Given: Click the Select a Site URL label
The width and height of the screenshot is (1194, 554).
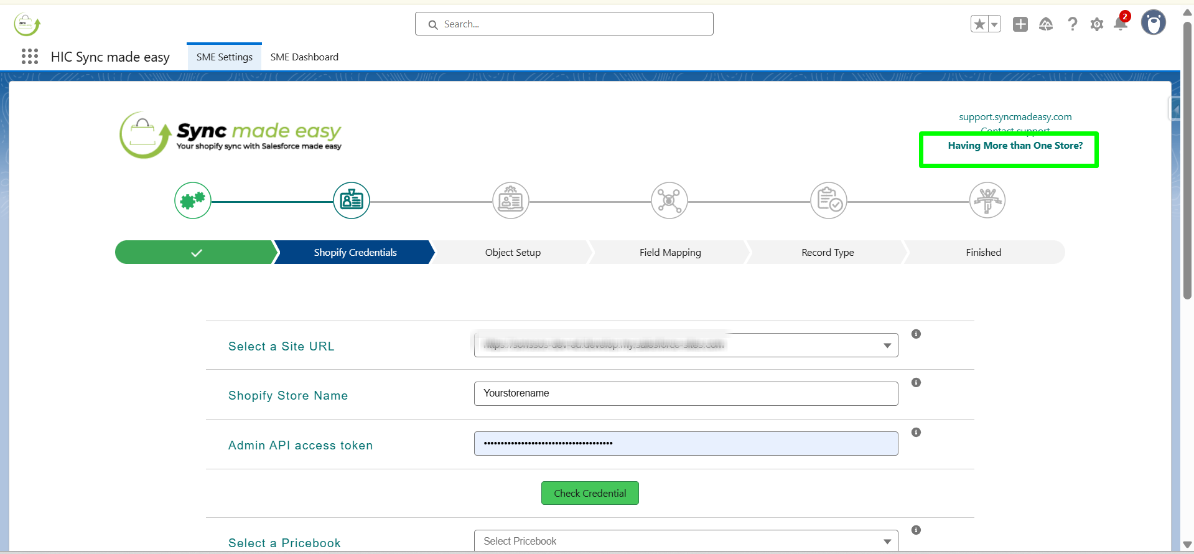Looking at the screenshot, I should 281,346.
